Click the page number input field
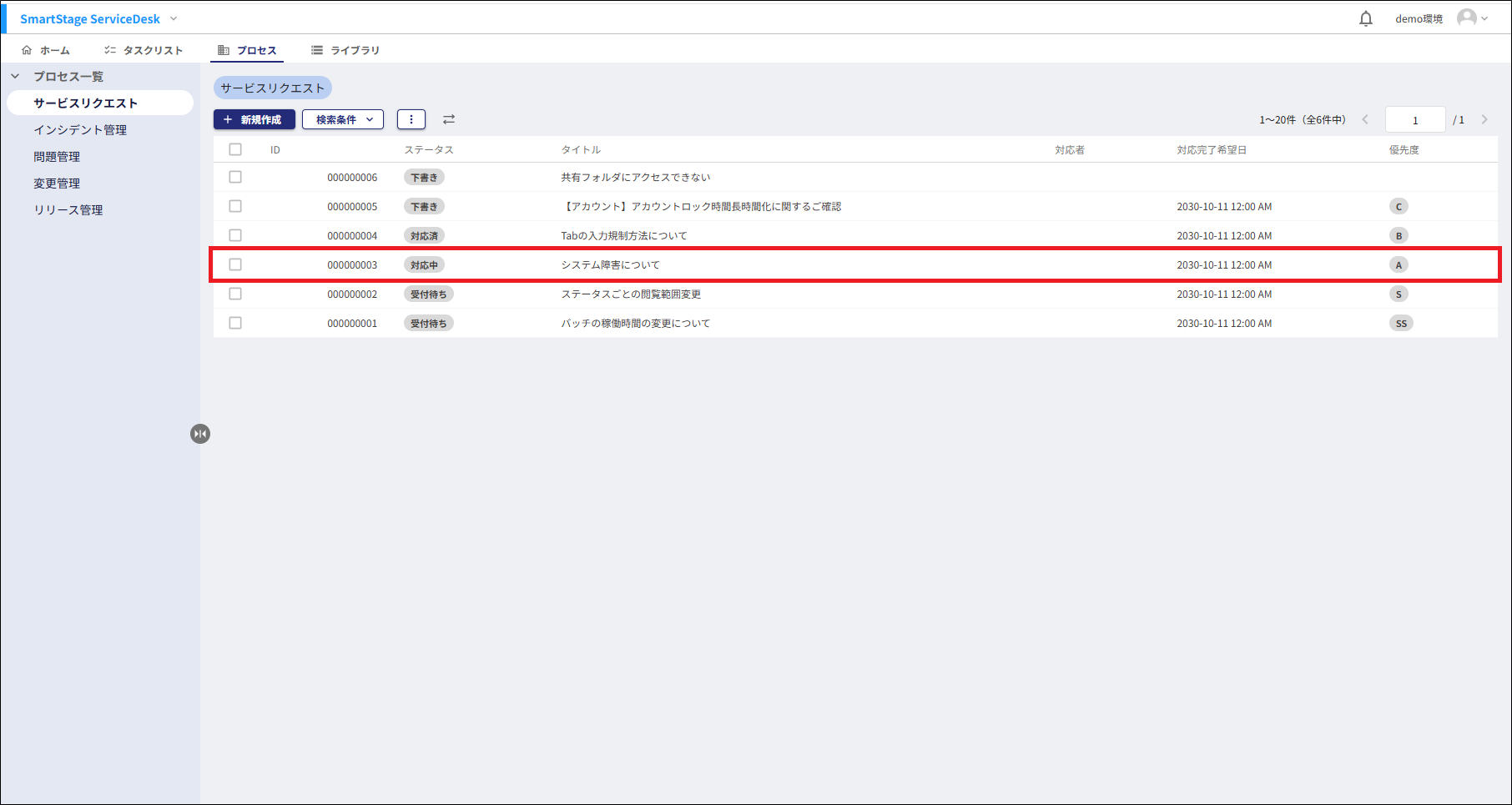Image resolution: width=1512 pixels, height=805 pixels. point(1414,120)
